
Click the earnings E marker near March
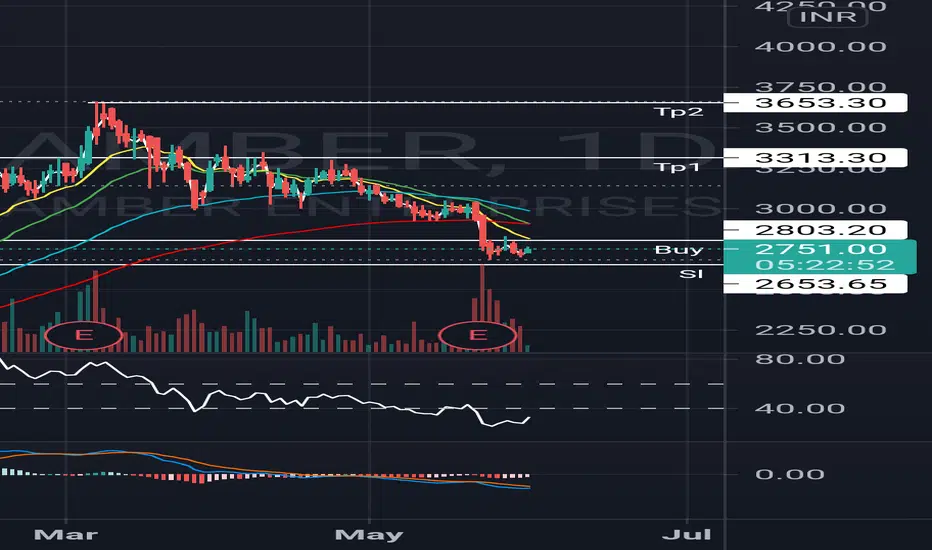point(84,335)
